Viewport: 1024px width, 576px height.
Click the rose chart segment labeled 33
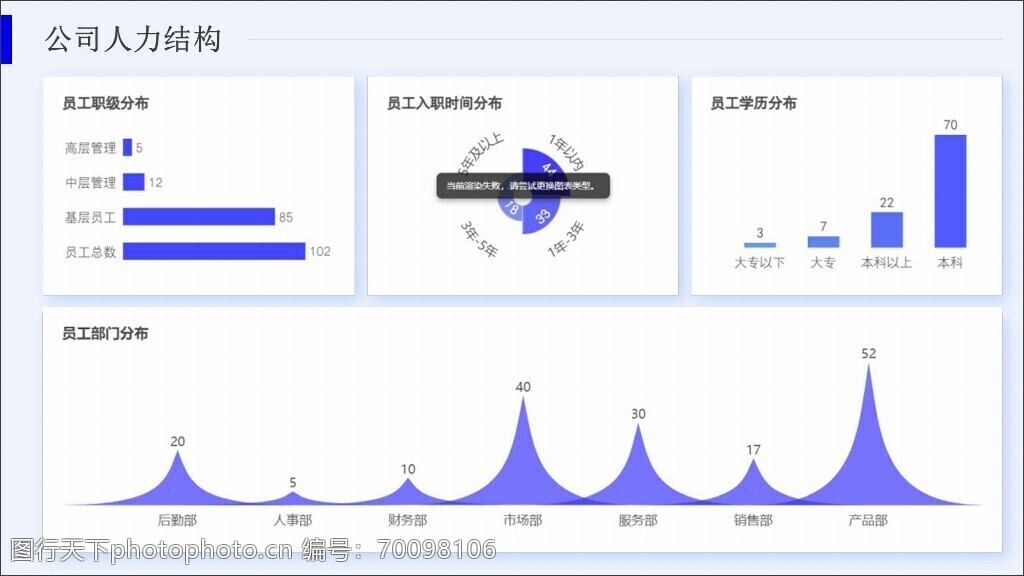point(543,215)
